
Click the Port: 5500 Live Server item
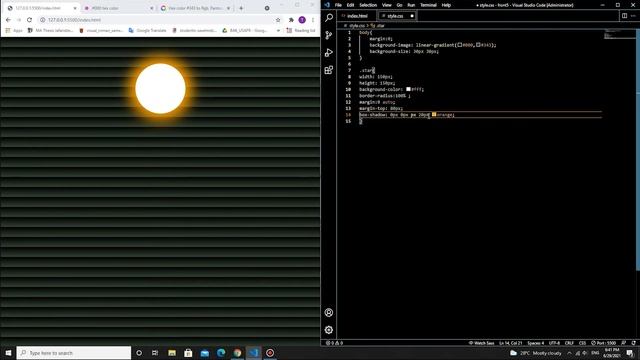click(603, 343)
